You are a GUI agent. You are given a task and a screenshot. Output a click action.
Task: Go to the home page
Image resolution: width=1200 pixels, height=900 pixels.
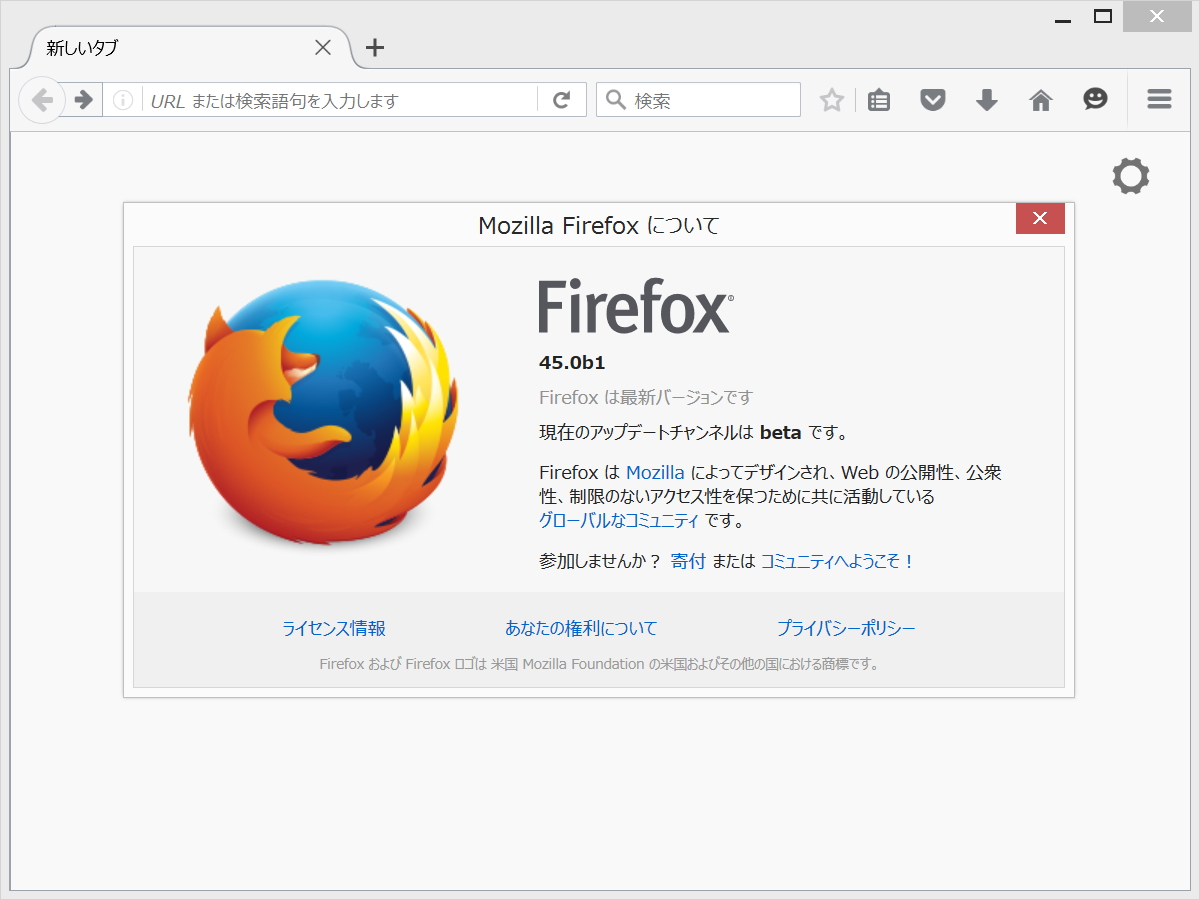tap(1040, 99)
